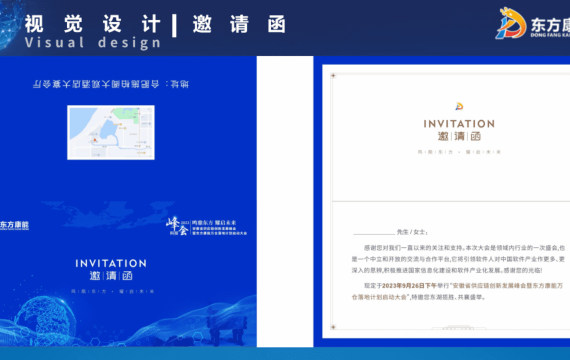Click the blank name line before 先生/女士
Viewport: 570px width, 360px height.
374,233
